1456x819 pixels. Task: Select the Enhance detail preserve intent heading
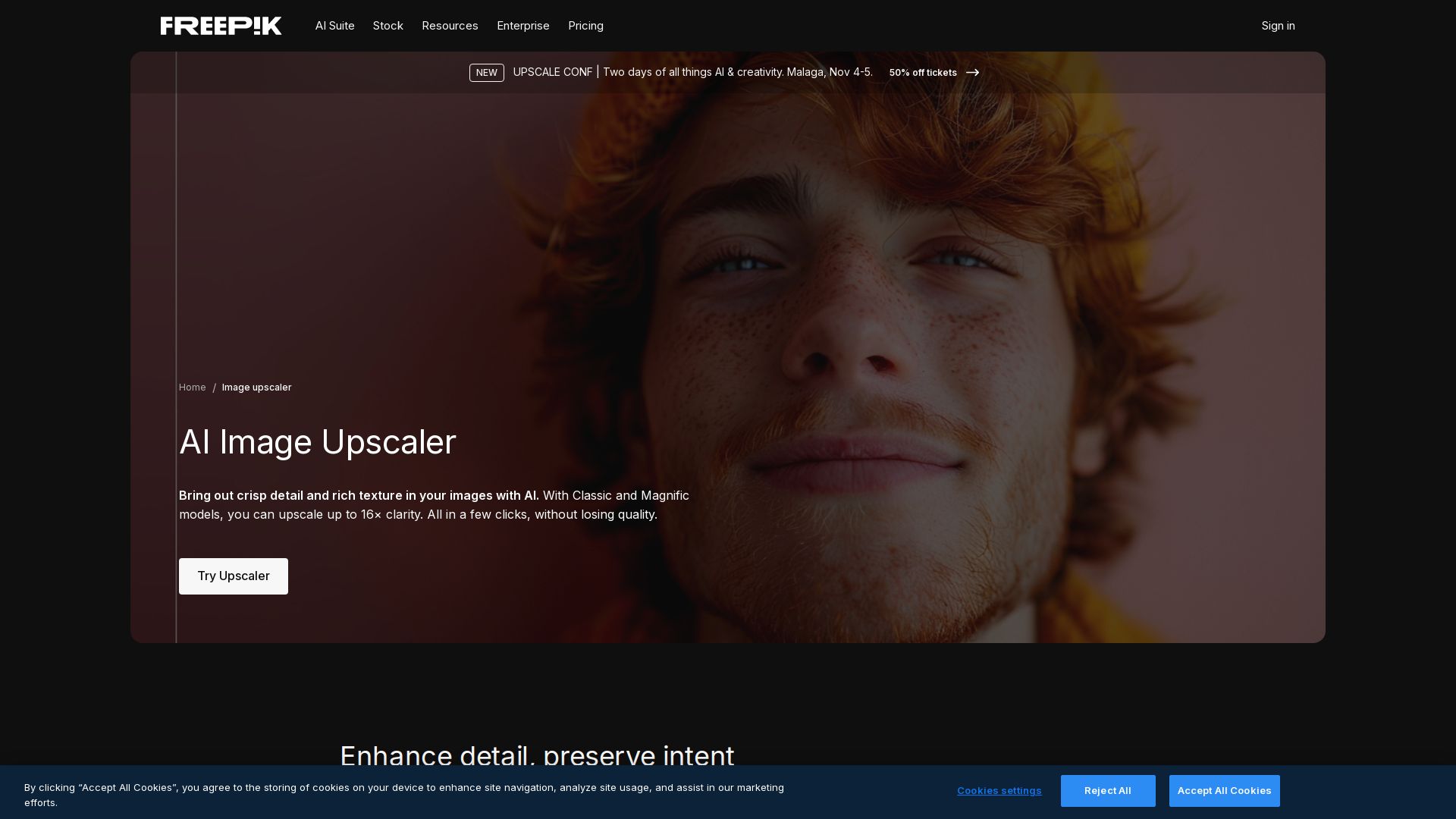[537, 756]
